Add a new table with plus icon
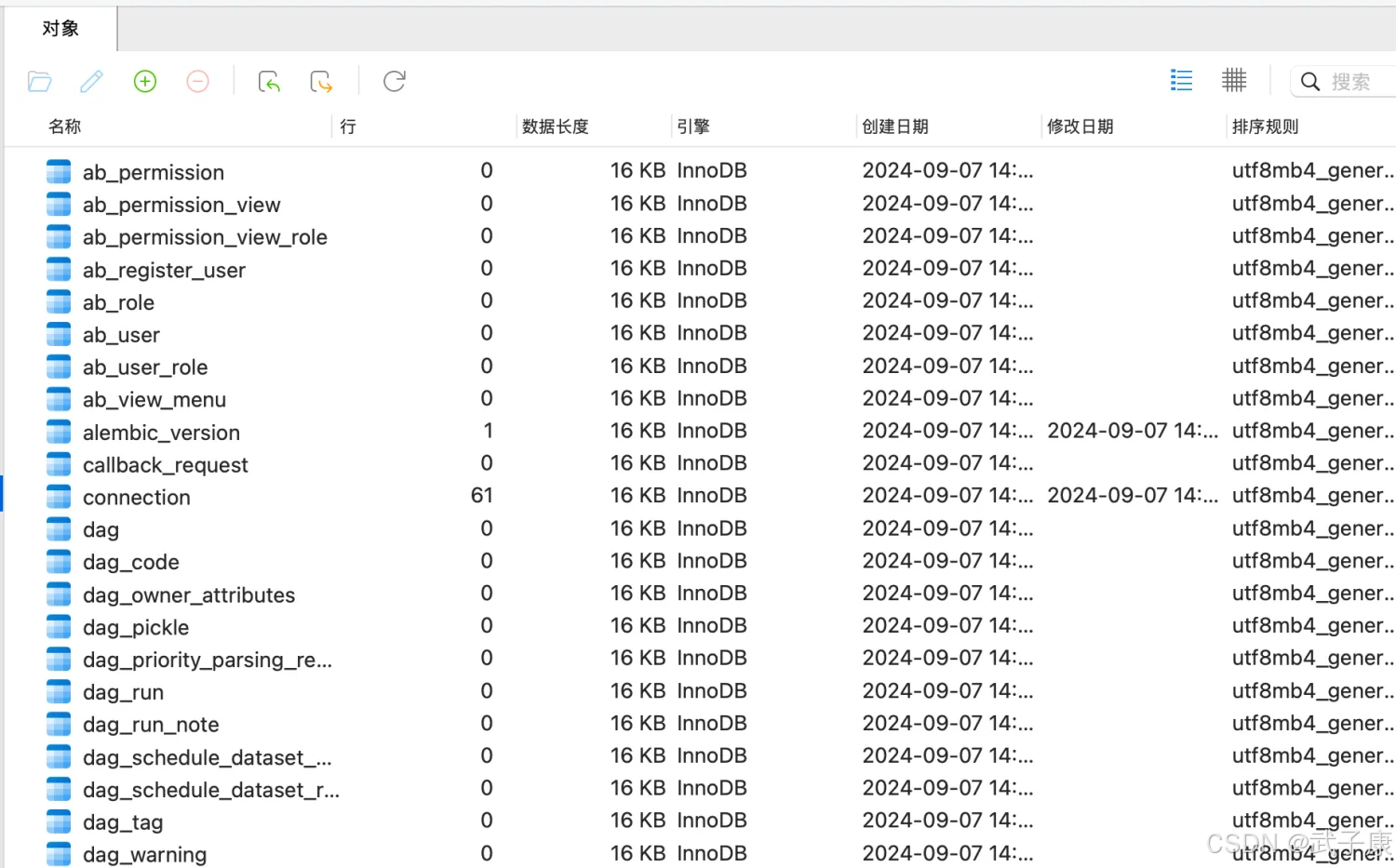 point(145,82)
